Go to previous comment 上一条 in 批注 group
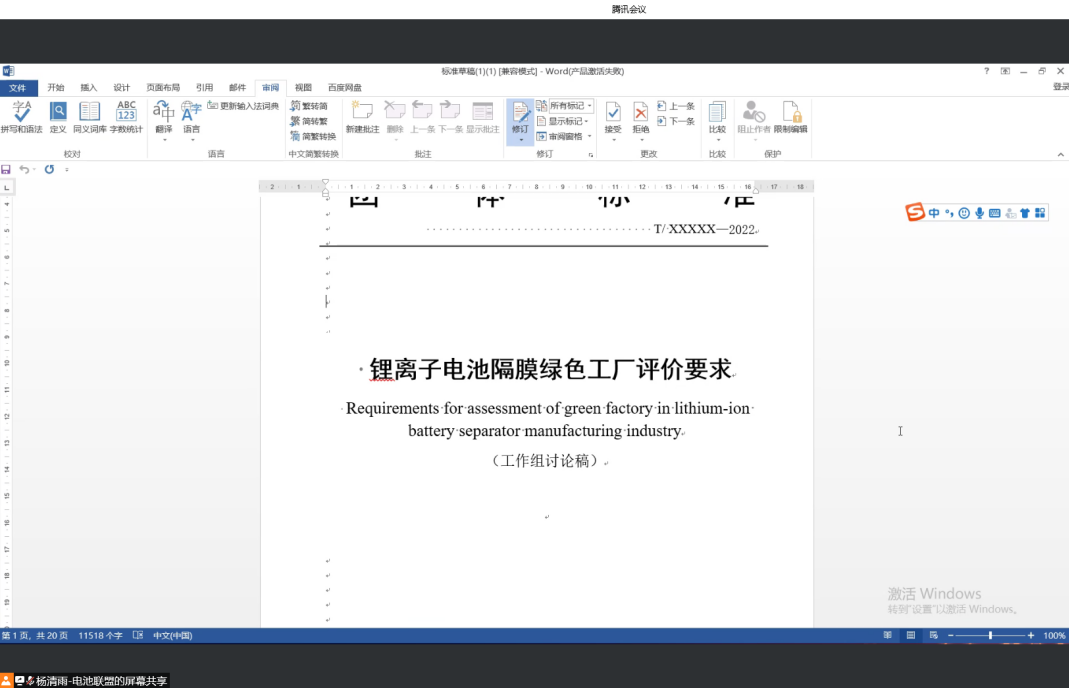Screen dimensions: 1069x688 (x=423, y=117)
